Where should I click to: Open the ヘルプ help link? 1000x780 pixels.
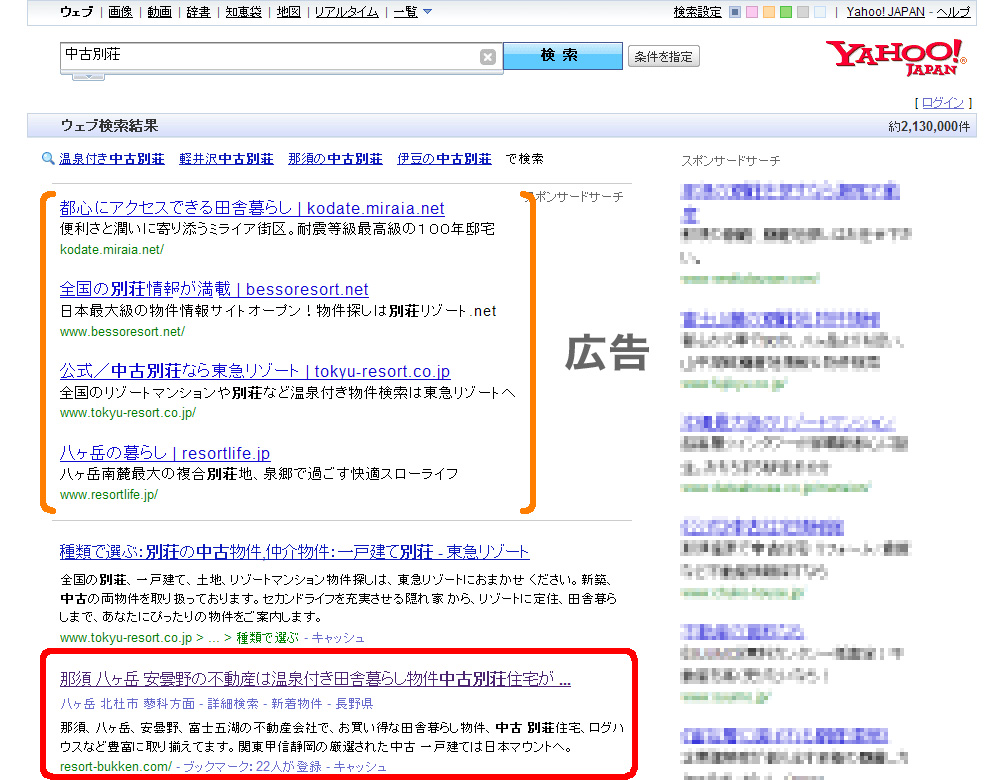point(953,11)
